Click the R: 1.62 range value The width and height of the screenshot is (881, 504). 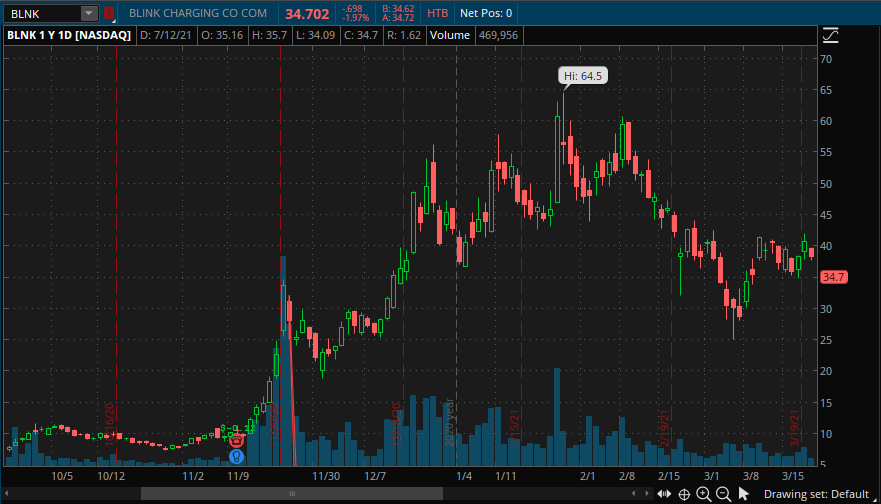pyautogui.click(x=404, y=35)
